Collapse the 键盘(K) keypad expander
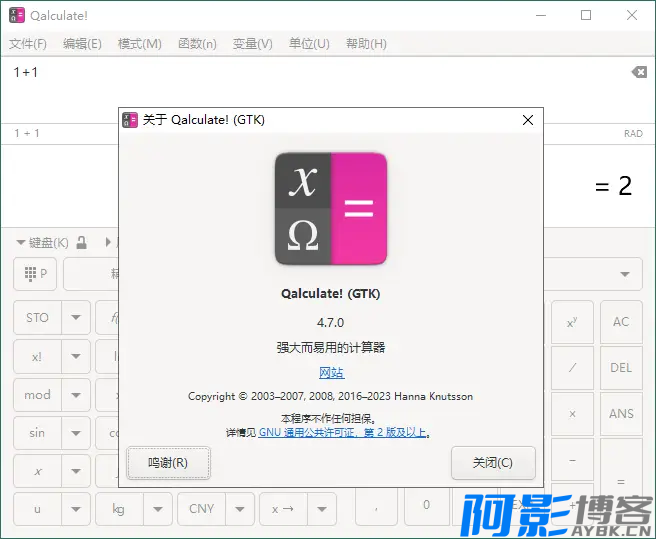The height and width of the screenshot is (539, 656). 42,243
